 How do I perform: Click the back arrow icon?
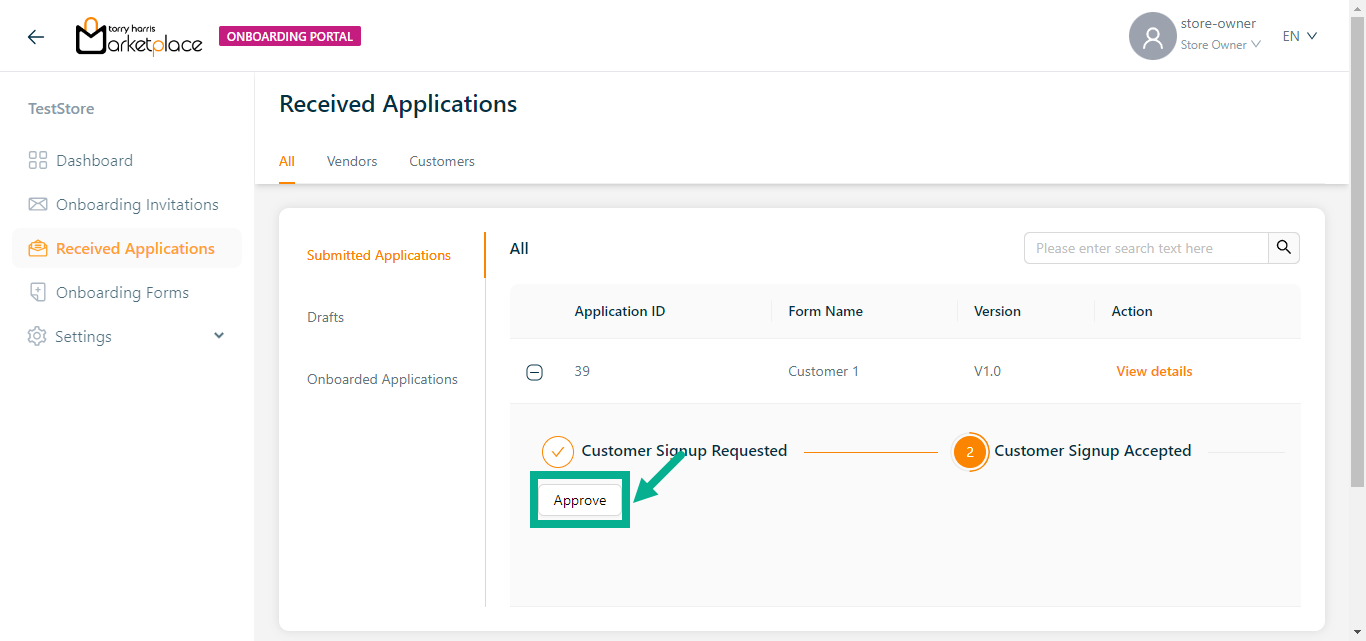pos(36,37)
